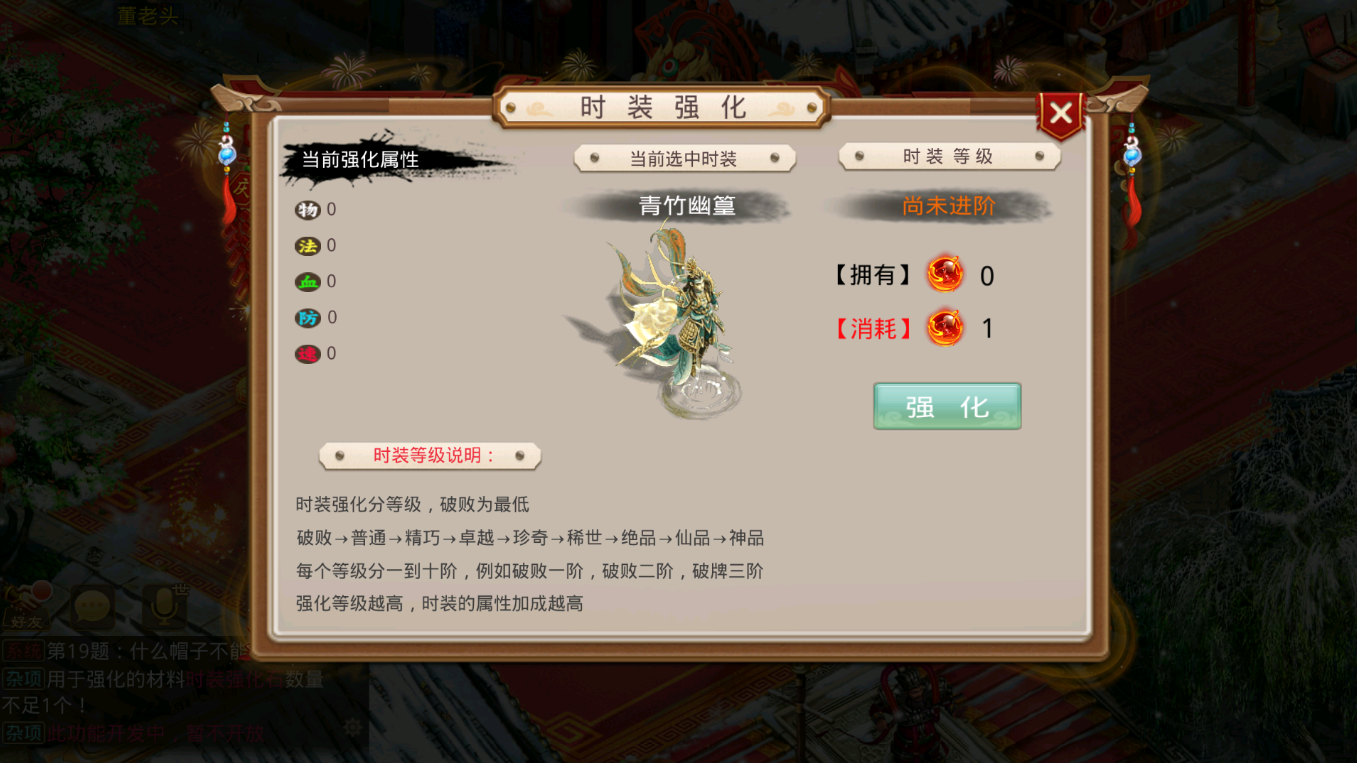This screenshot has height=763, width=1357.
Task: Close the 时装强化 dialog with red X
Action: coord(1061,114)
